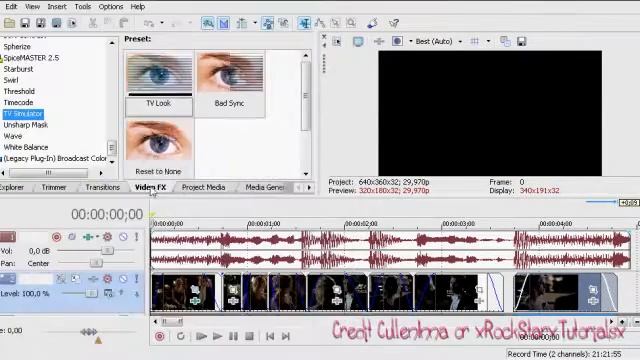Open the Undo history dropdown arrow
Viewport: 640px width, 360px height.
pos(162,23)
